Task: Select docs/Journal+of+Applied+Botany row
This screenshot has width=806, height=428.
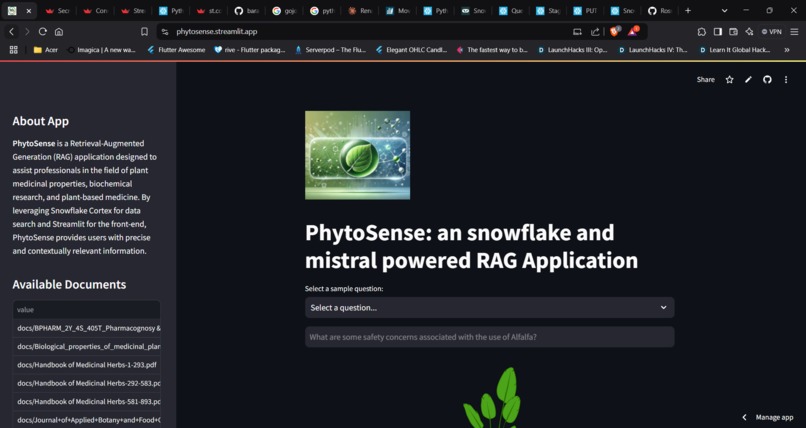Action: (x=86, y=420)
